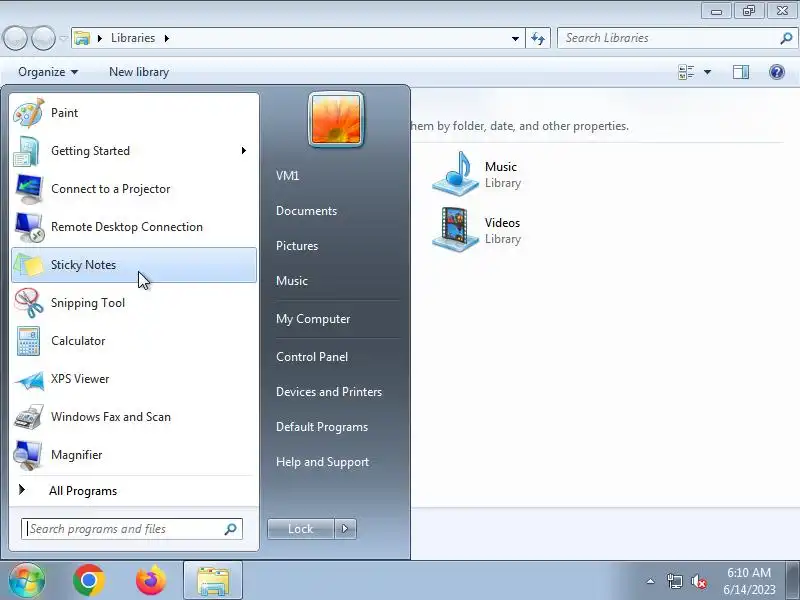Open the view options dropdown arrow

coord(707,72)
